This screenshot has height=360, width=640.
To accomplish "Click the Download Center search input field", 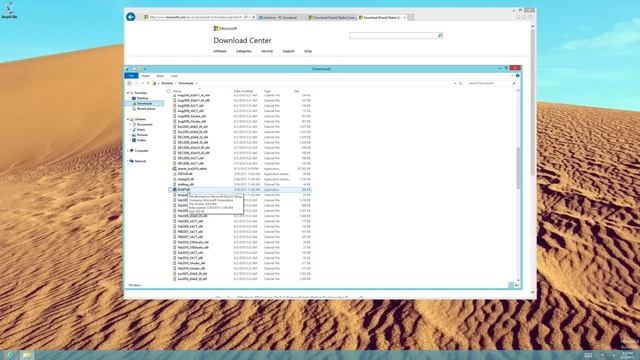I will (393, 36).
